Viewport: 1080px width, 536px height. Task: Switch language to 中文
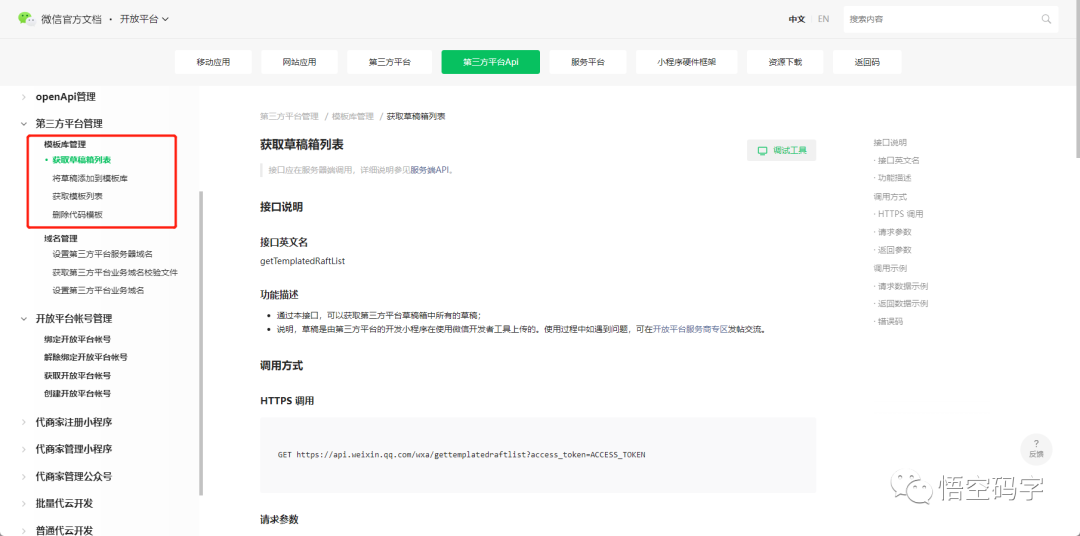pyautogui.click(x=797, y=19)
